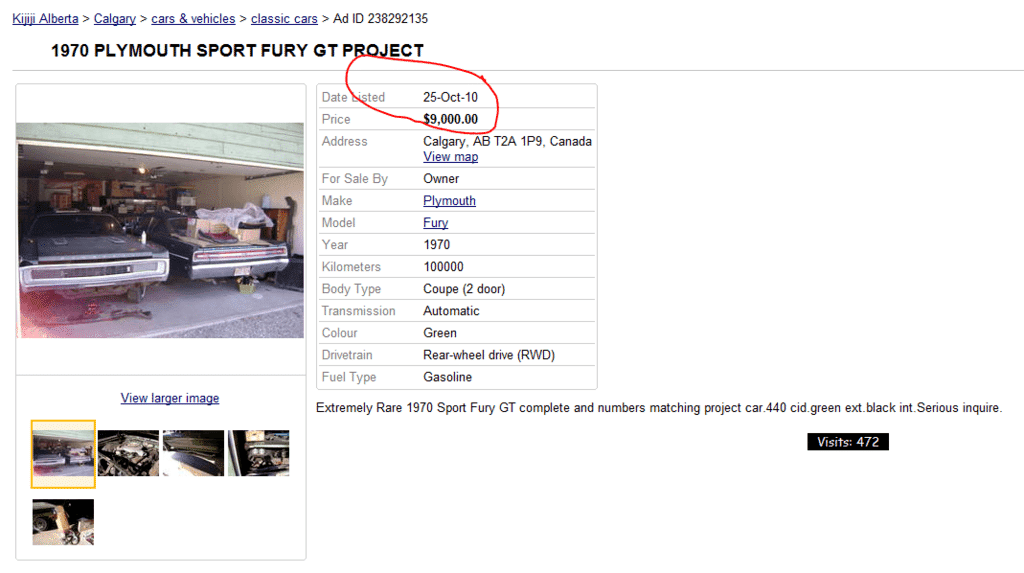1024x573 pixels.
Task: Click the Fury model link
Action: [x=435, y=223]
